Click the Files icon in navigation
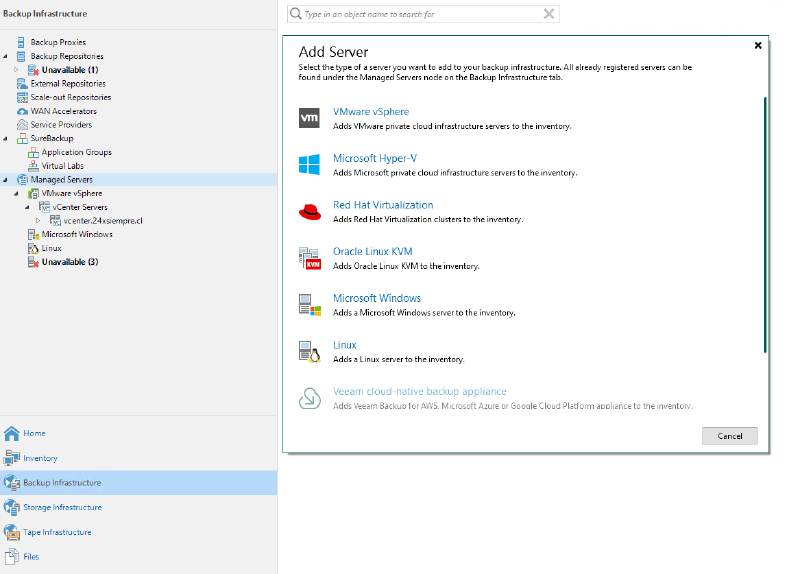This screenshot has height=574, width=800. 12,557
